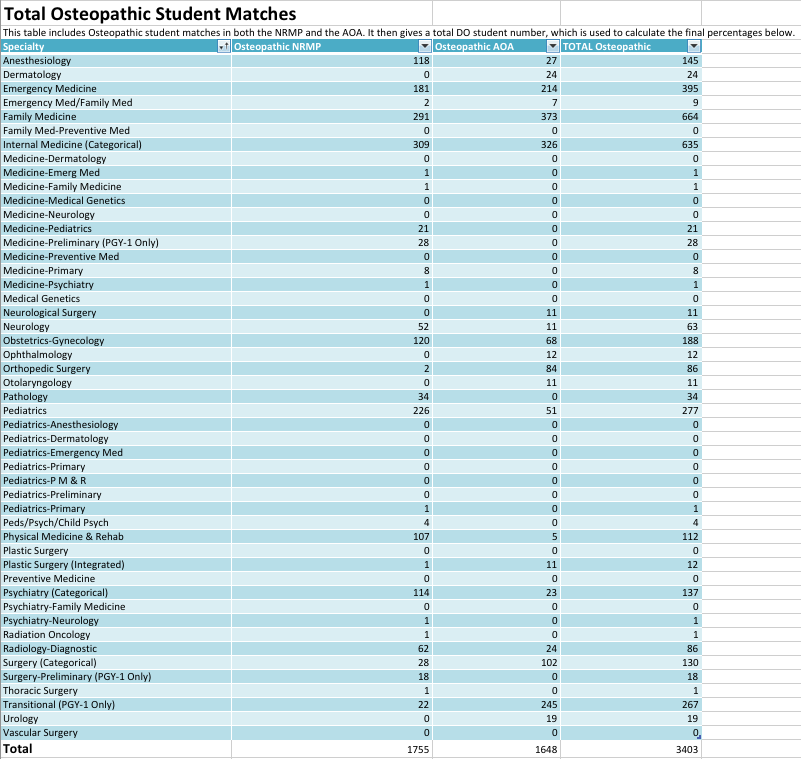Click the 'Orthopedic Surgery' specialty cell
The height and width of the screenshot is (759, 801).
click(116, 368)
